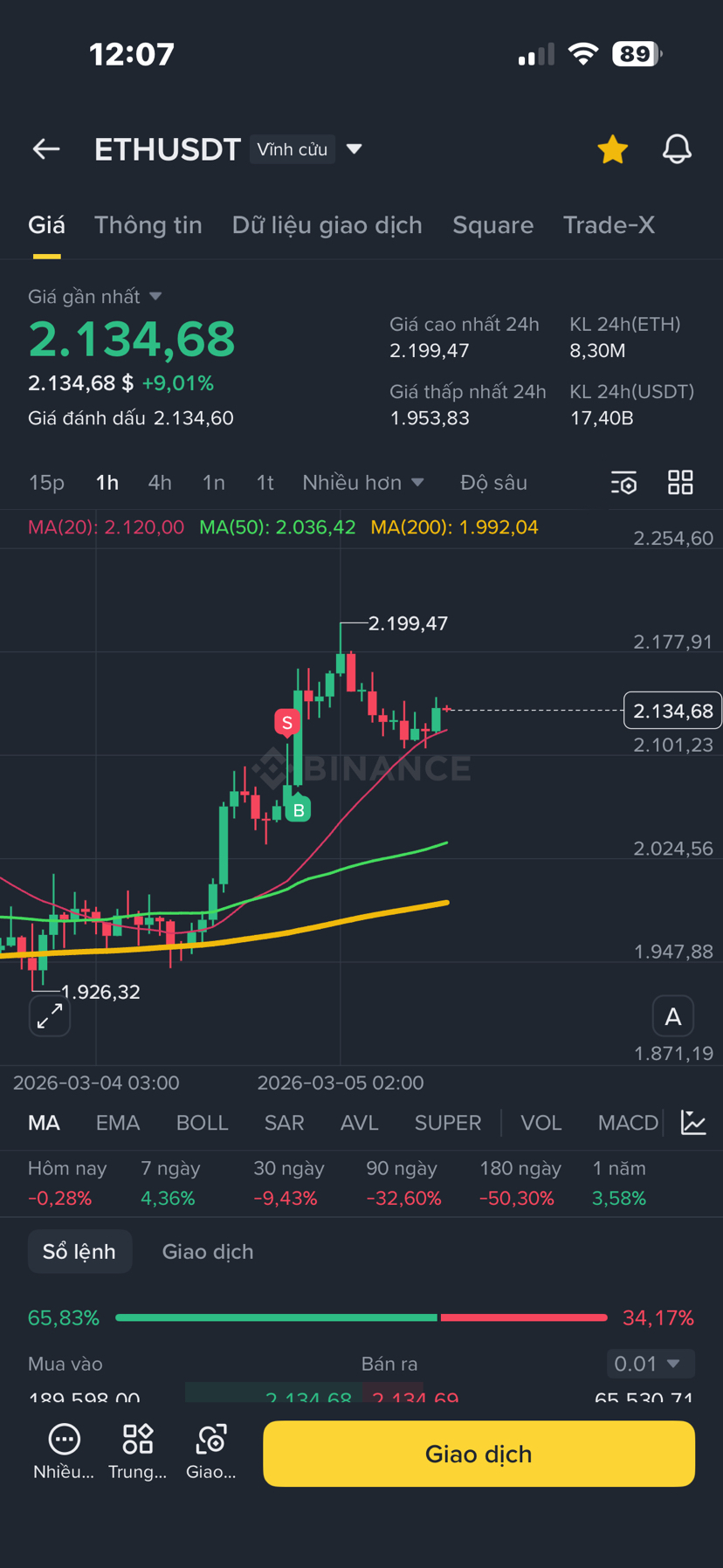Enable MACD indicator
The height and width of the screenshot is (1568, 723).
coord(628,1123)
